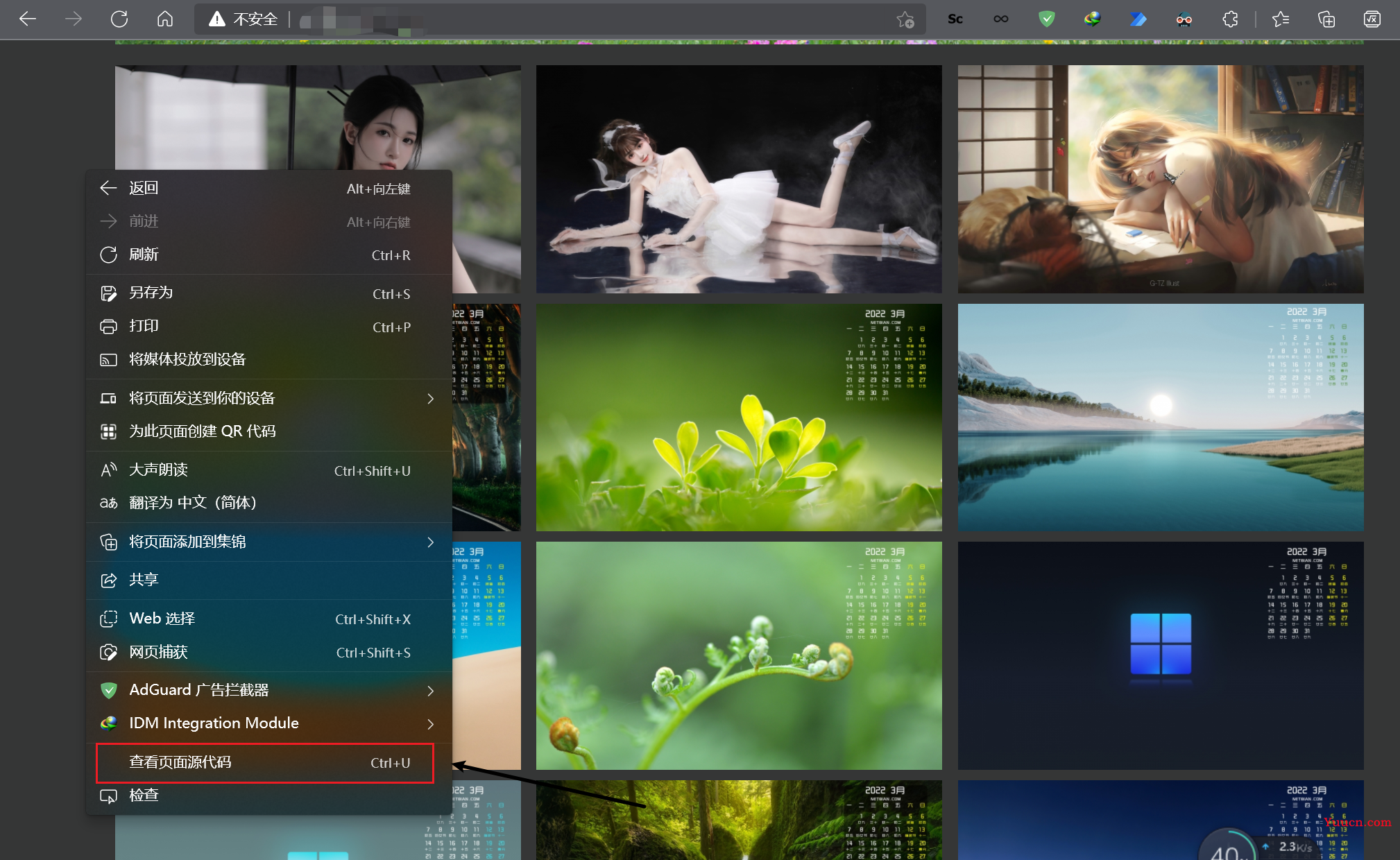
Task: Choose 刷新 in the context menu
Action: [269, 255]
